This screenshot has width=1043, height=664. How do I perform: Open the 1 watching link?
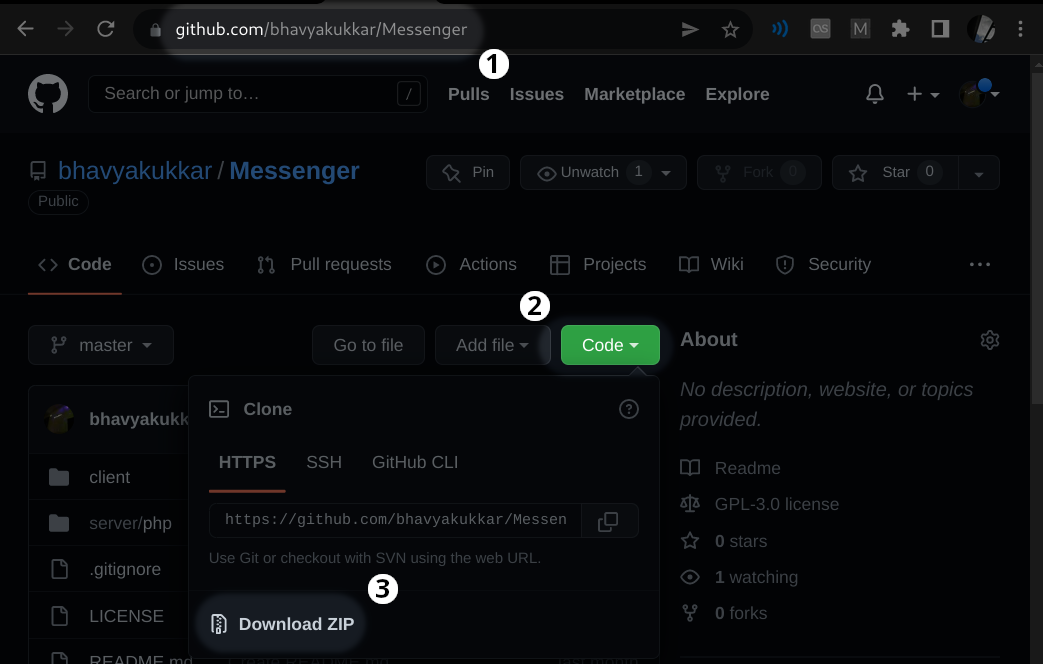click(x=739, y=578)
